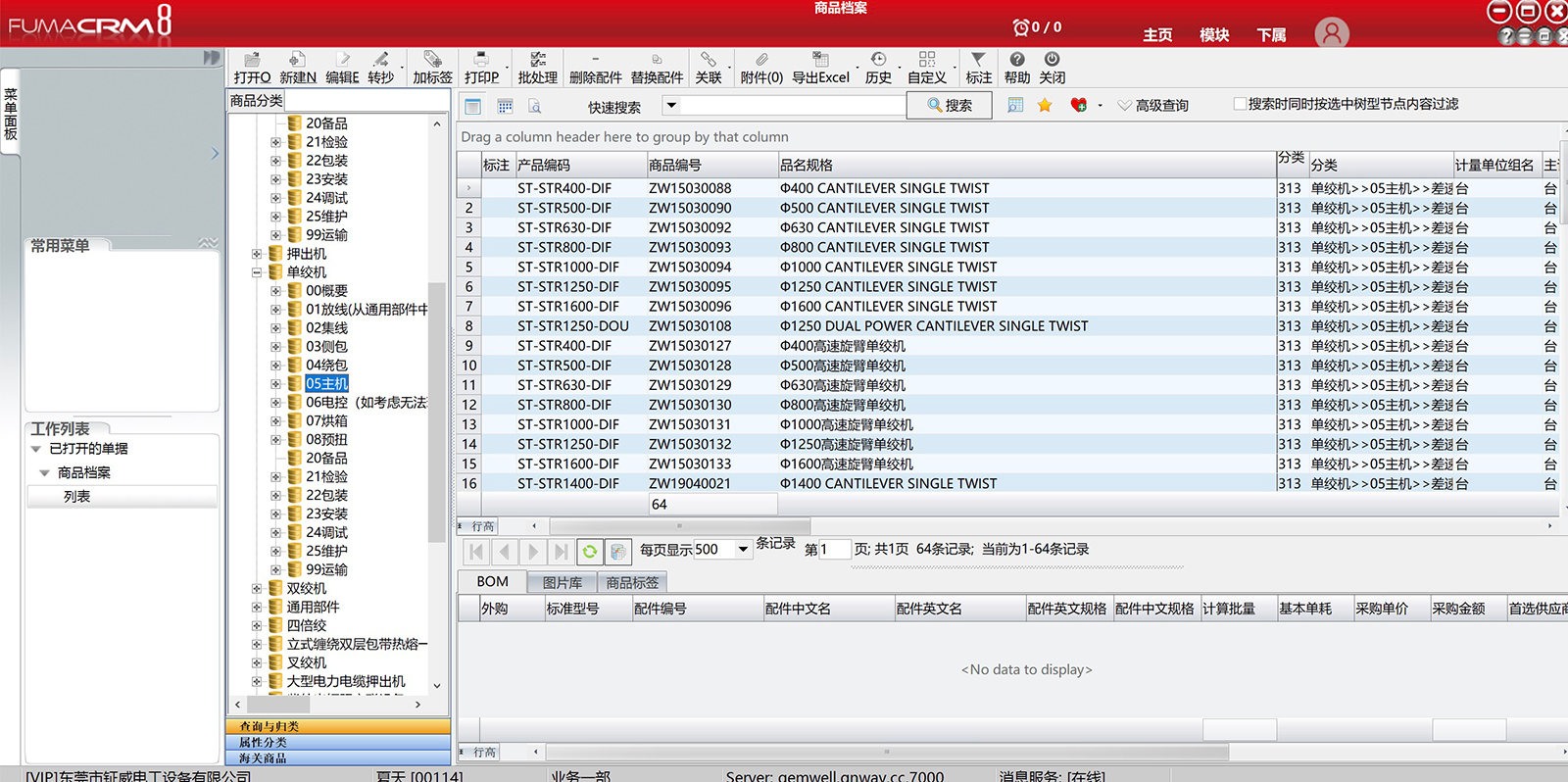This screenshot has width=1568, height=782.
Task: Click the 搜索 search button
Action: [x=949, y=106]
